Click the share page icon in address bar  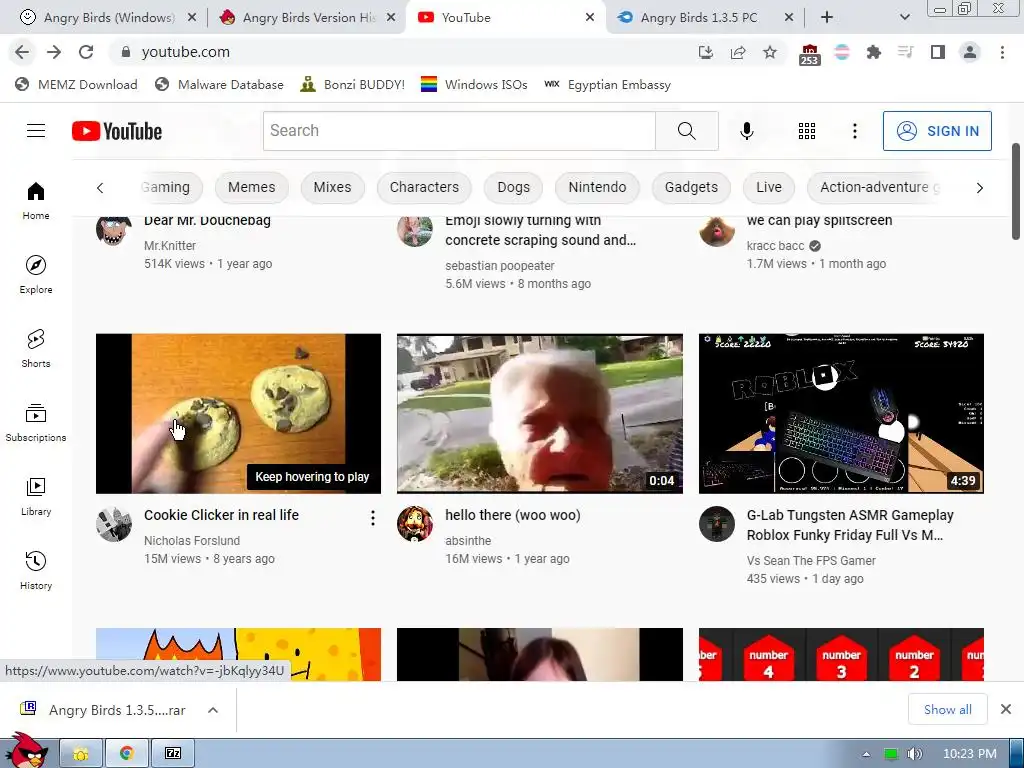(738, 52)
